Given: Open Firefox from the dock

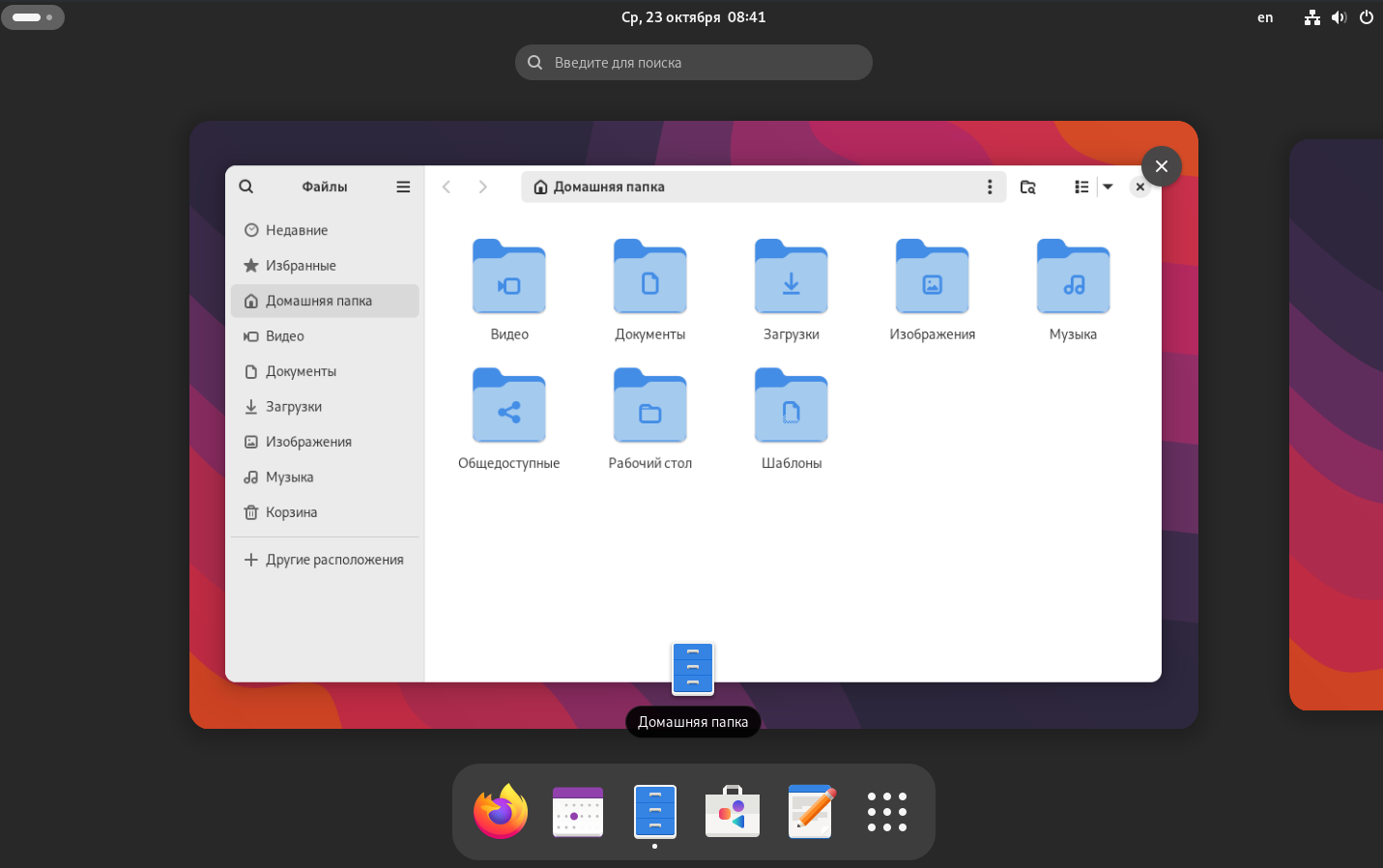Looking at the screenshot, I should click(x=501, y=812).
